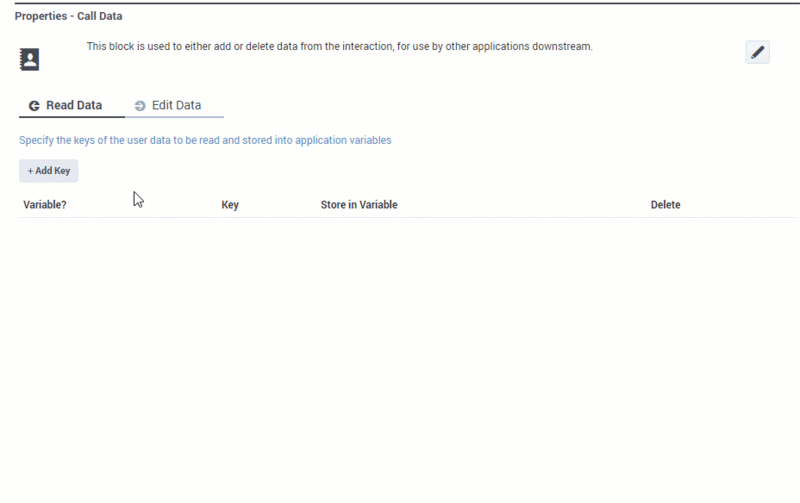800x503 pixels.
Task: Click the divider line above Properties title
Action: [407, 3]
